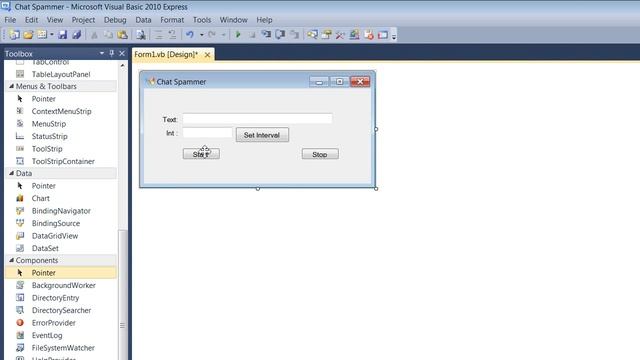The height and width of the screenshot is (360, 640).
Task: Select Pointer under the Data section
Action: pyautogui.click(x=61, y=186)
